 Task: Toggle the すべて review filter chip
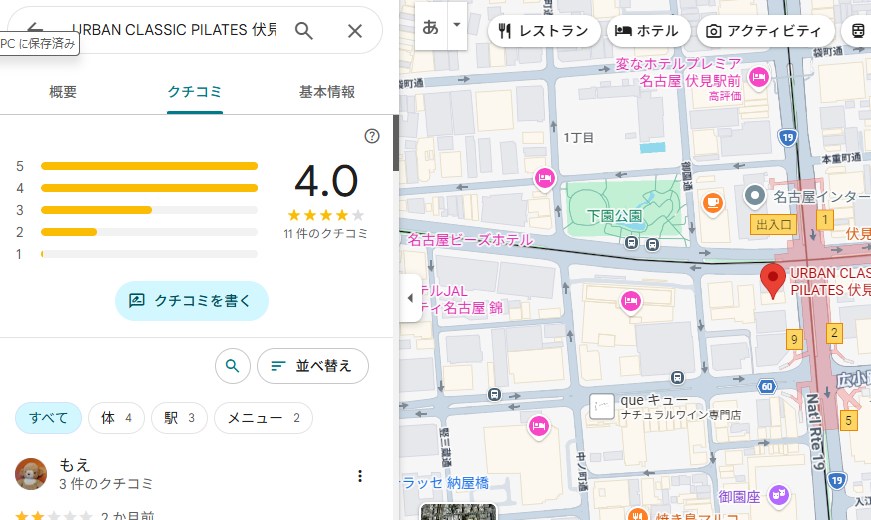click(x=48, y=418)
